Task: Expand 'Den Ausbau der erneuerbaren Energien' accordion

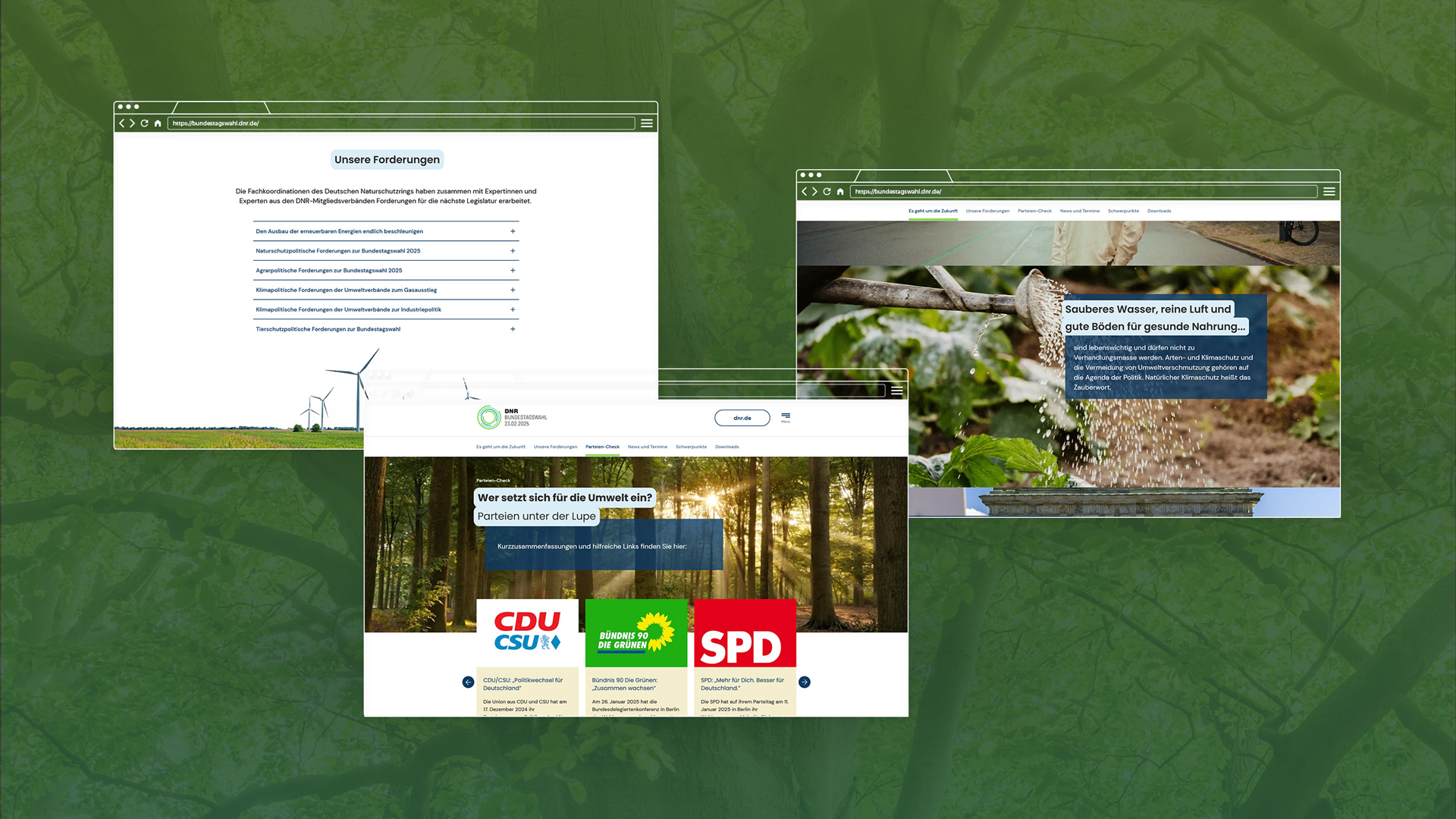Action: click(513, 231)
